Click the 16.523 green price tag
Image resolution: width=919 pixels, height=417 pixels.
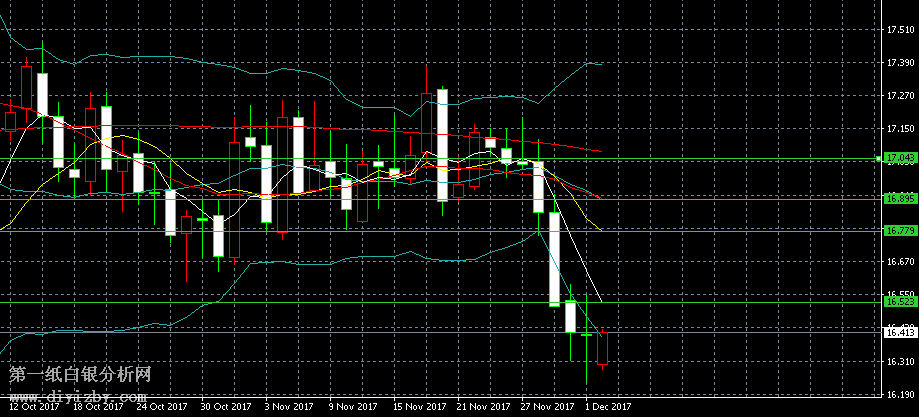click(900, 301)
